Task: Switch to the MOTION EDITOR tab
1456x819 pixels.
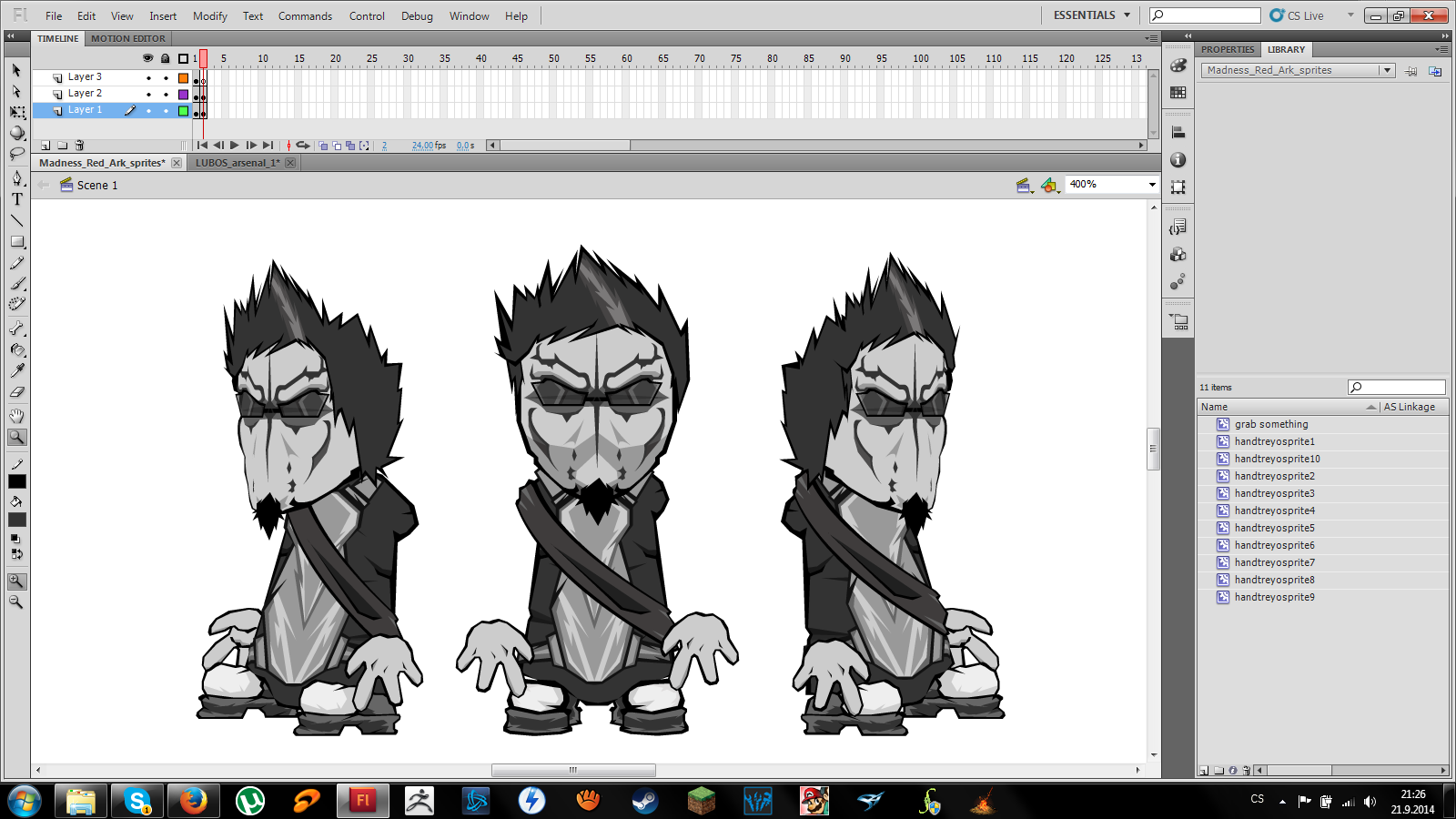Action: [x=128, y=38]
